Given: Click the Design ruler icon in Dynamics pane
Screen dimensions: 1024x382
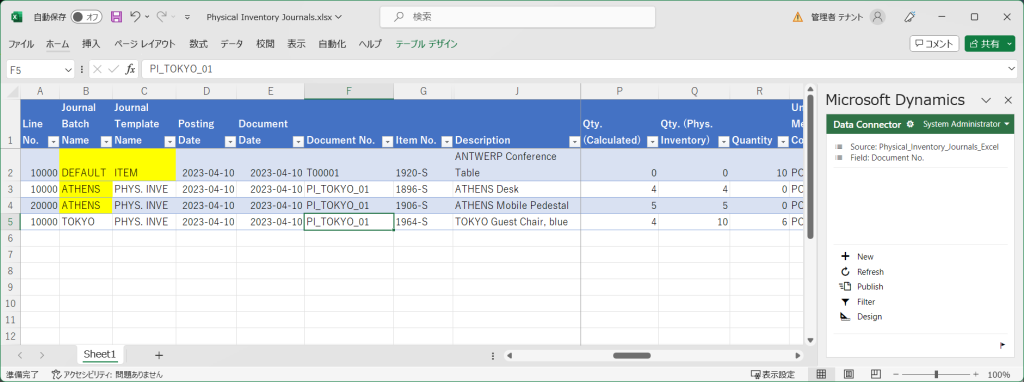Looking at the screenshot, I should pyautogui.click(x=845, y=317).
